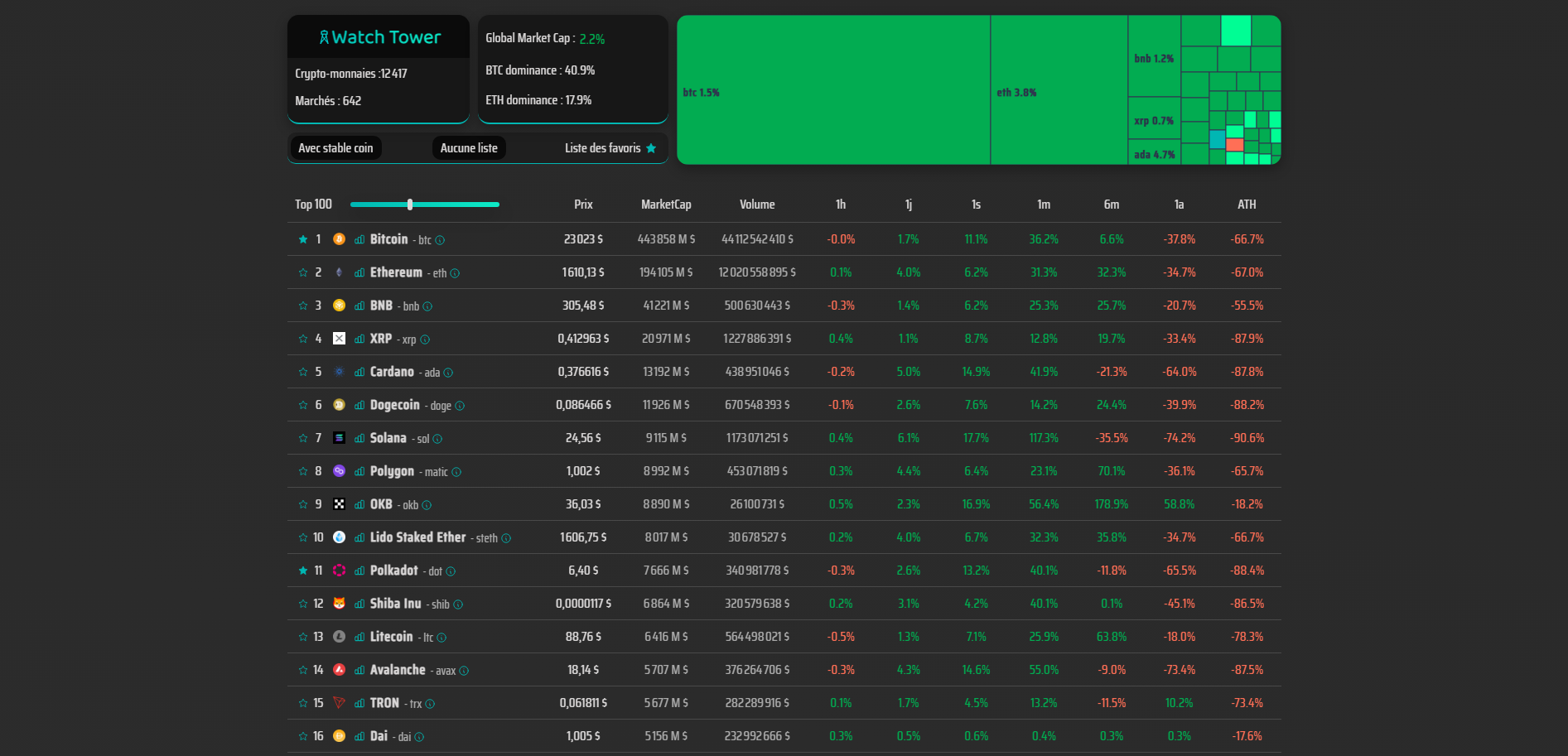
Task: Select the btc block in the heatmap
Action: pos(833,89)
